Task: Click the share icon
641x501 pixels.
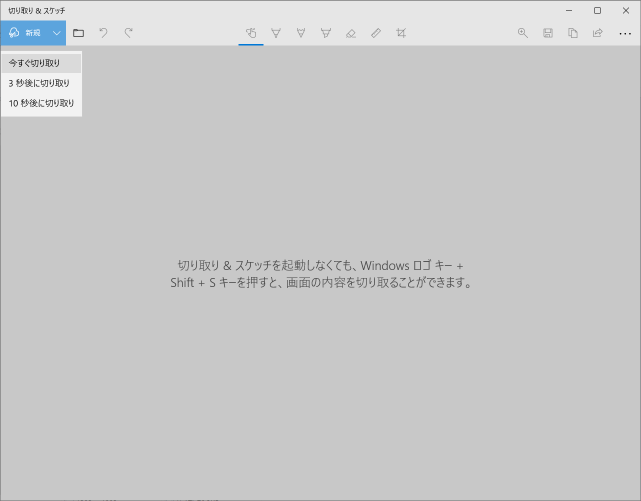Action: (598, 33)
